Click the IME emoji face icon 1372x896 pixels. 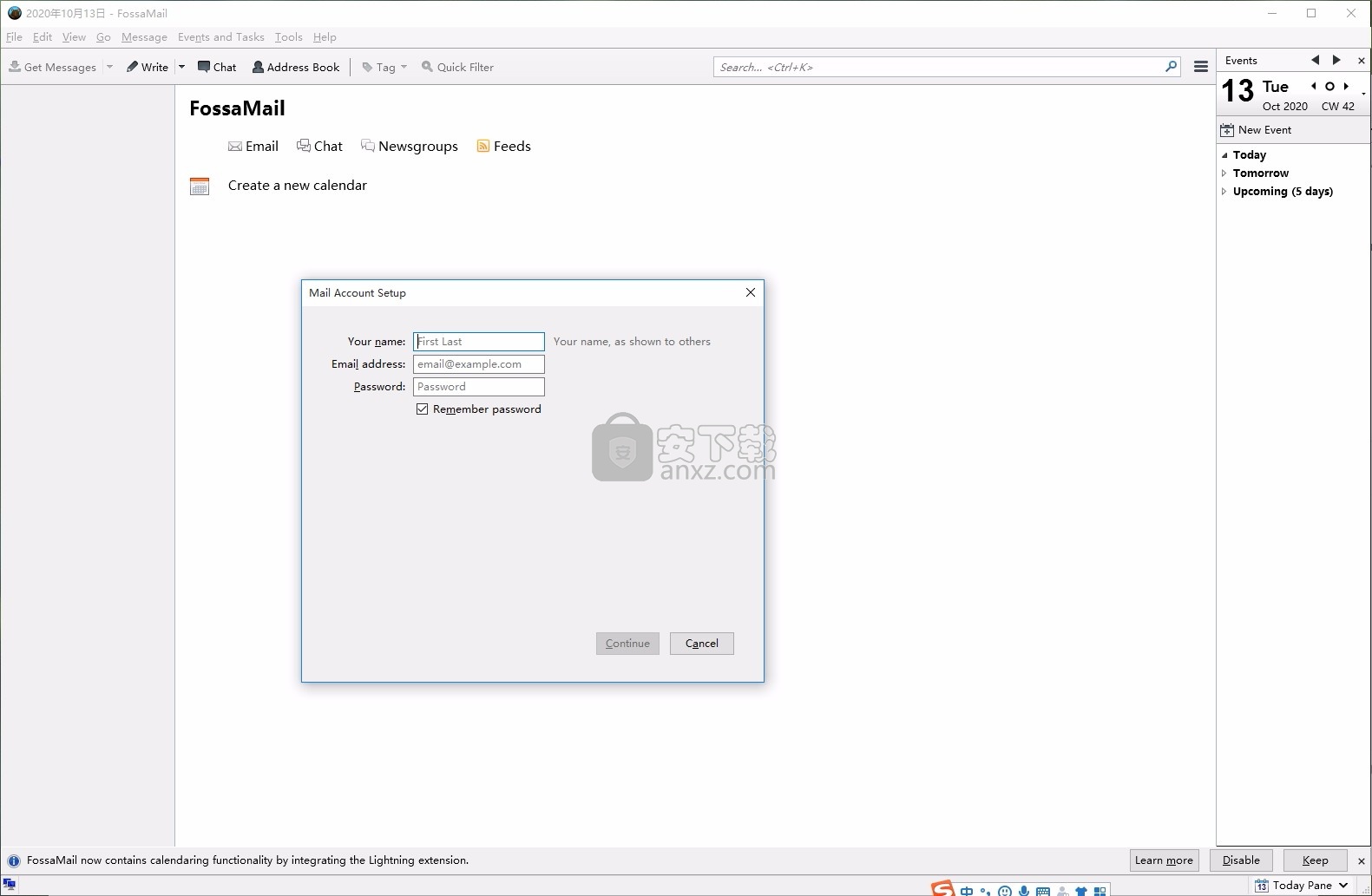[x=1005, y=892]
